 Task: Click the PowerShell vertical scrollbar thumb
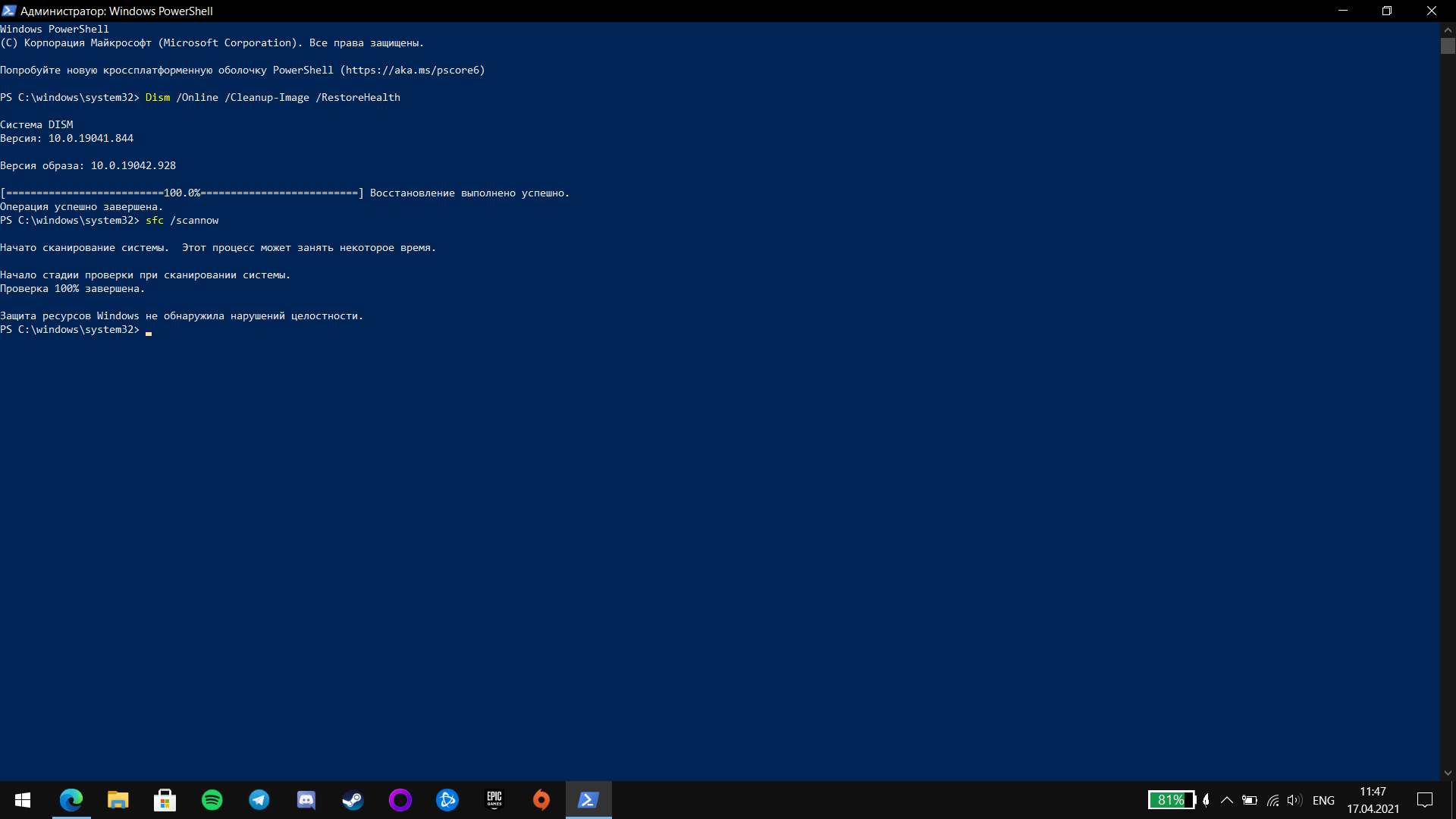coord(1448,45)
